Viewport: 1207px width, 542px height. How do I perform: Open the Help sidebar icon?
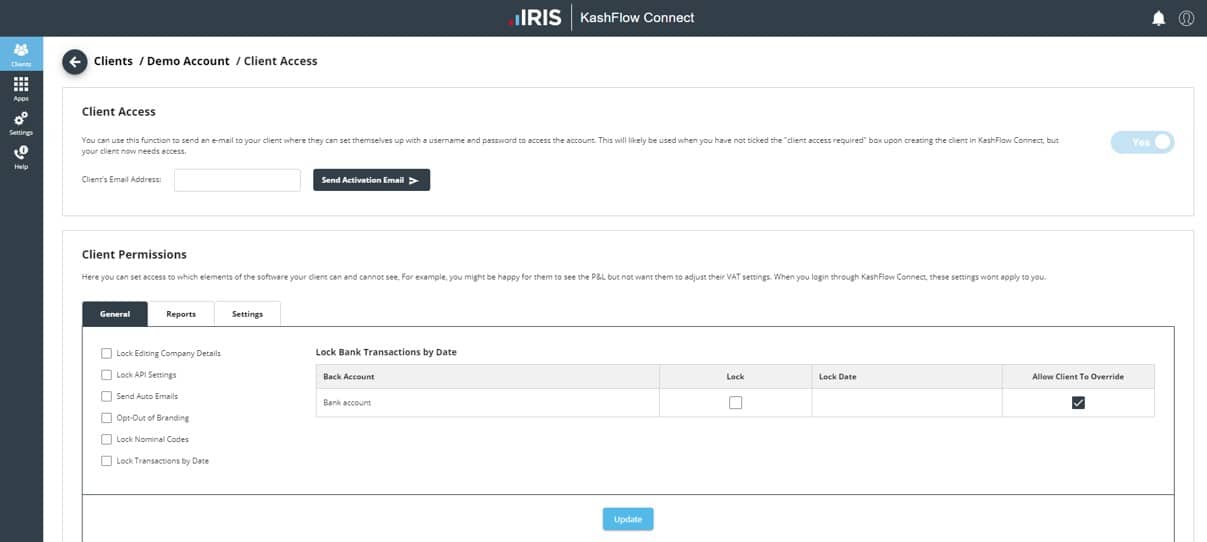pyautogui.click(x=21, y=155)
